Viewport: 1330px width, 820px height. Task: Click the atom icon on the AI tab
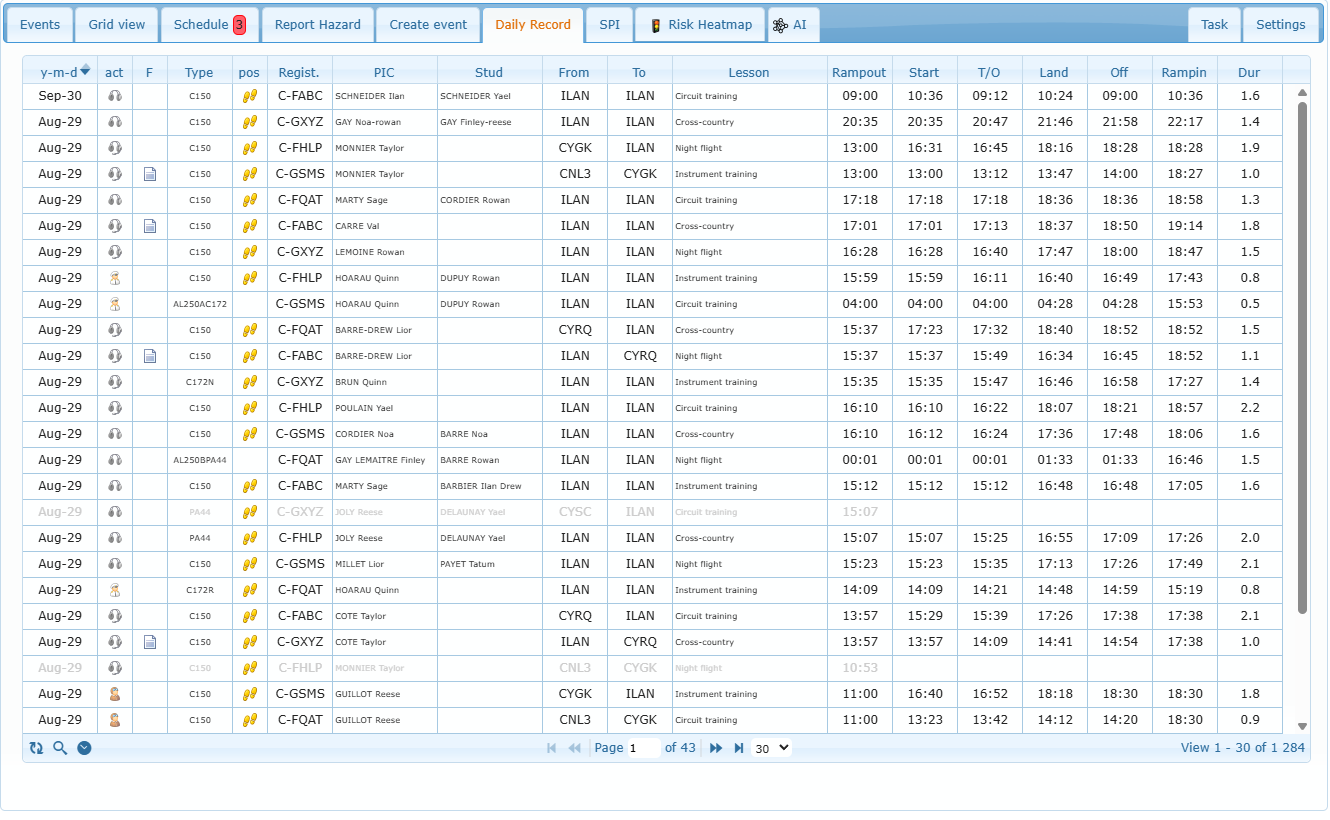(780, 26)
